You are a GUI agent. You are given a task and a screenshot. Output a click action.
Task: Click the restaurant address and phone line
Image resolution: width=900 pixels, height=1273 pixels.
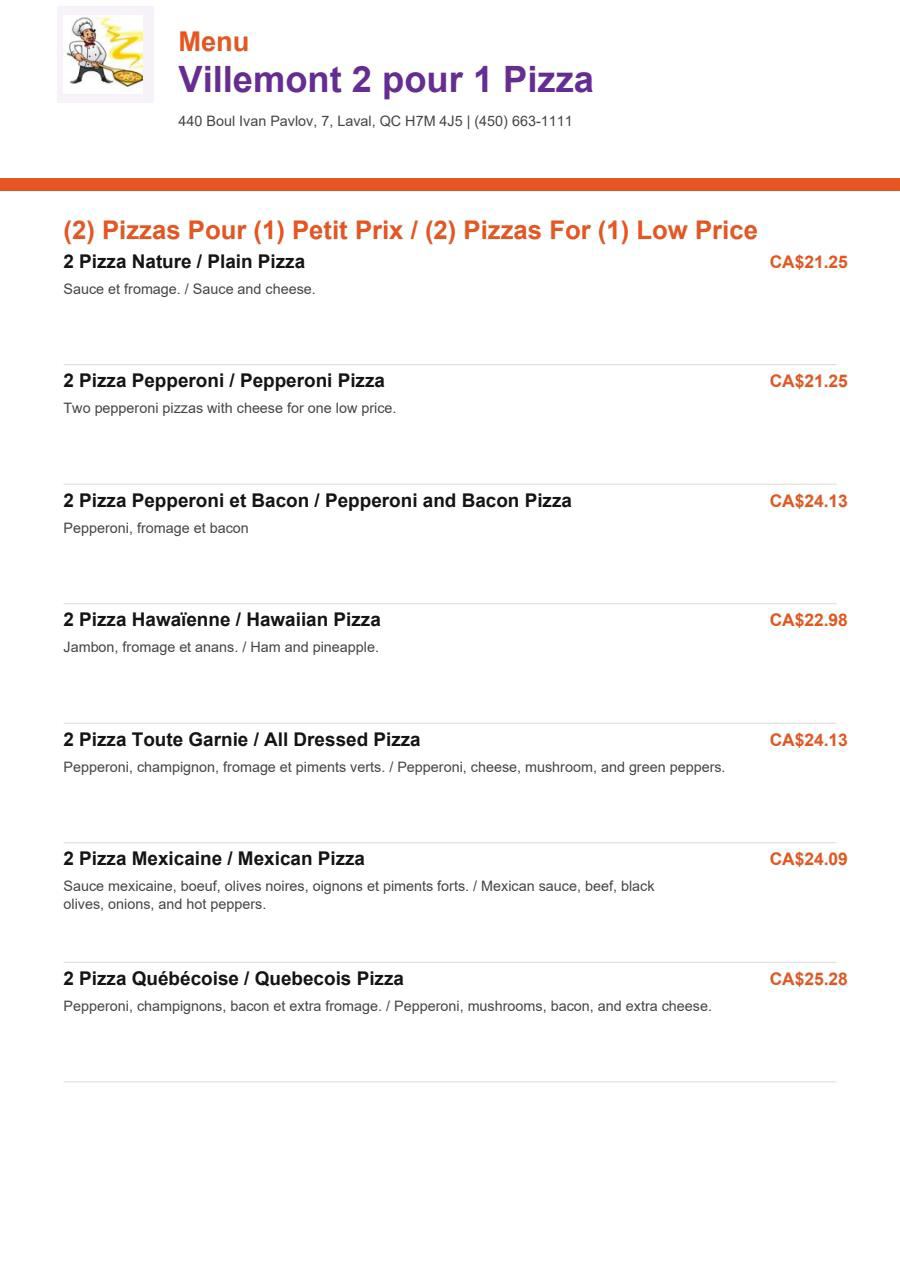click(375, 121)
